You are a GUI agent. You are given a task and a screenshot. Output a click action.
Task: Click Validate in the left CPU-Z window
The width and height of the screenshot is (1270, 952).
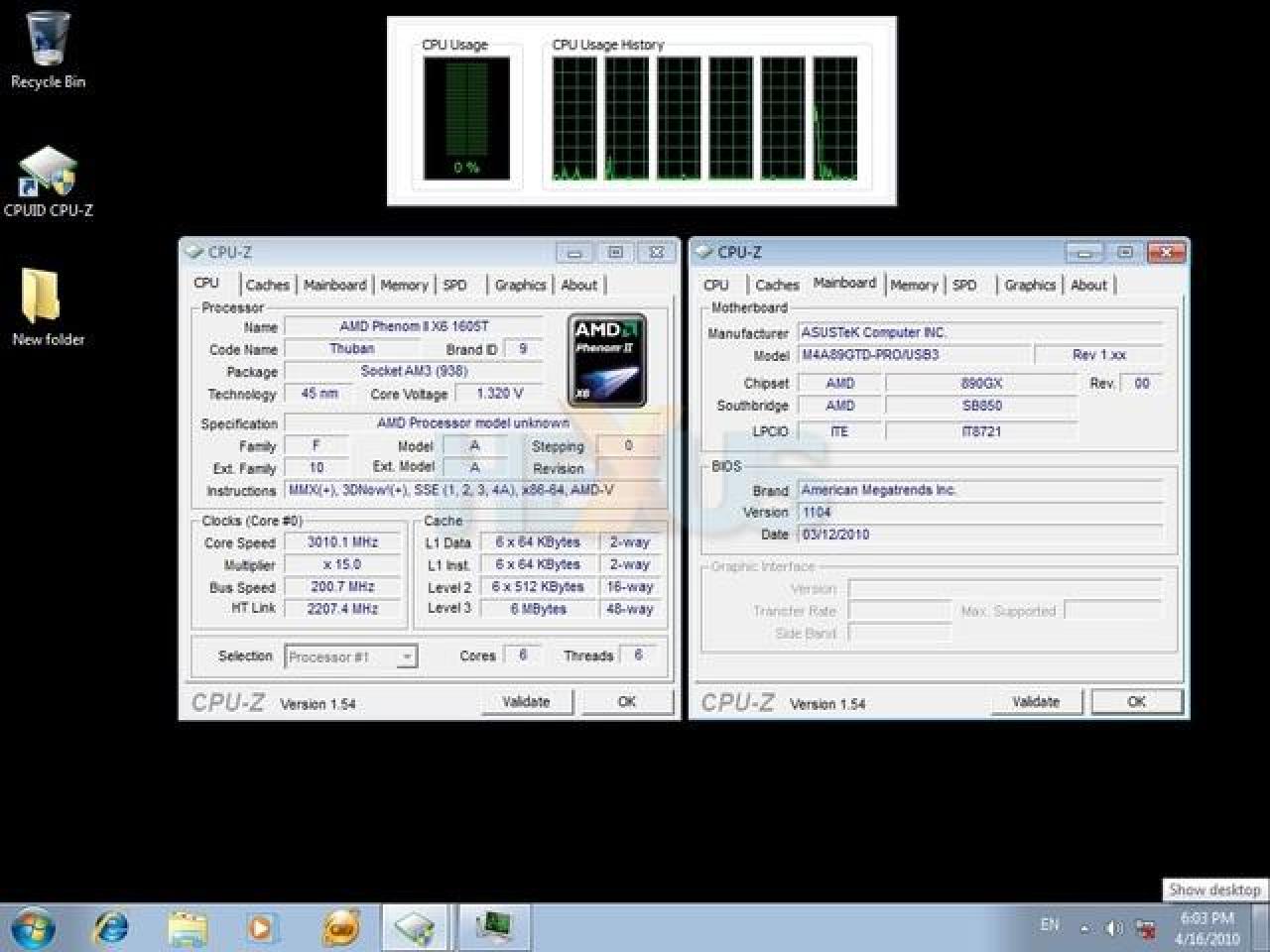click(x=526, y=701)
